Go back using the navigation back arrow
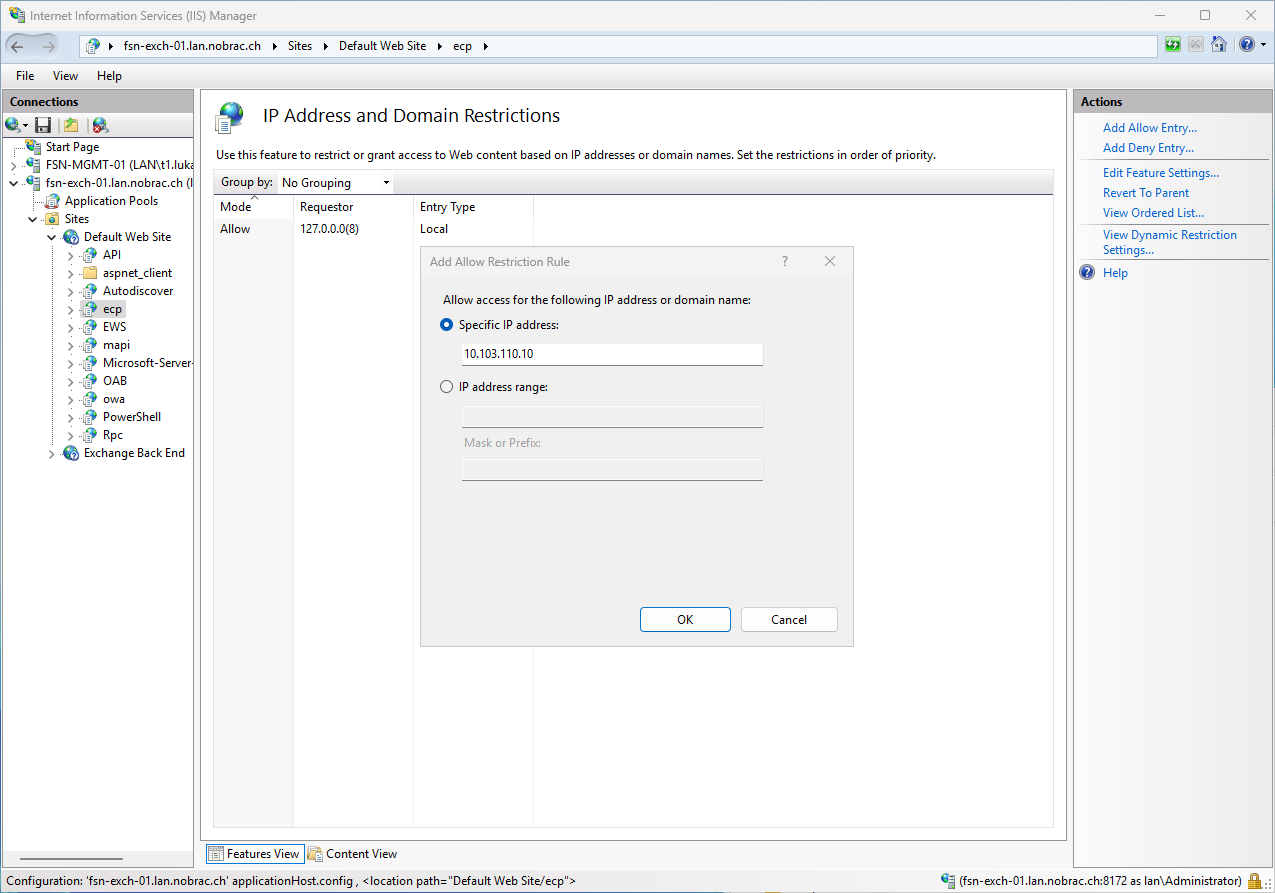Image resolution: width=1275 pixels, height=893 pixels. 18,45
